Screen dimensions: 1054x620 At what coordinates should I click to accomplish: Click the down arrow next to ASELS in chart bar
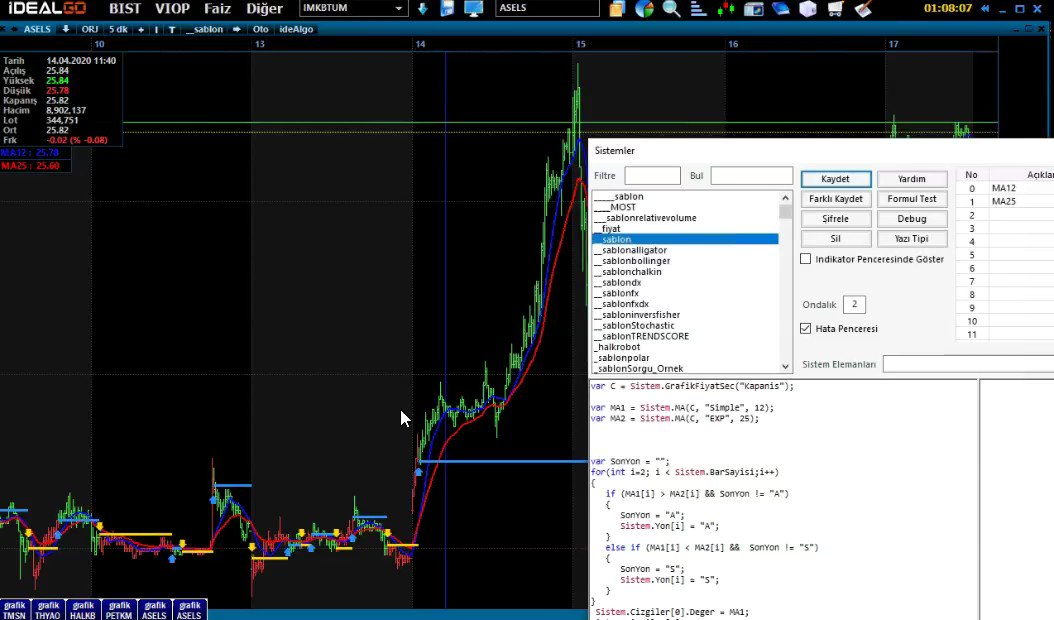pos(65,29)
